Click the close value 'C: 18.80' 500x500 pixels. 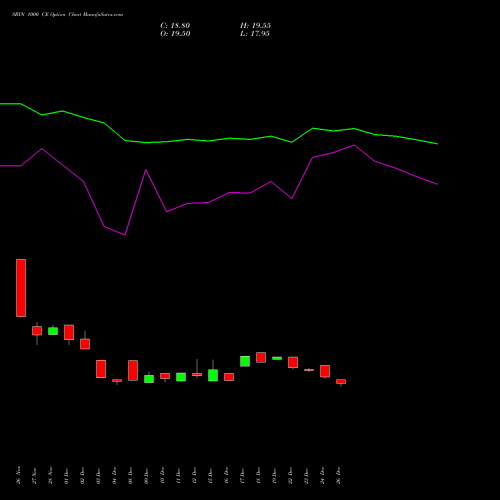pyautogui.click(x=175, y=26)
